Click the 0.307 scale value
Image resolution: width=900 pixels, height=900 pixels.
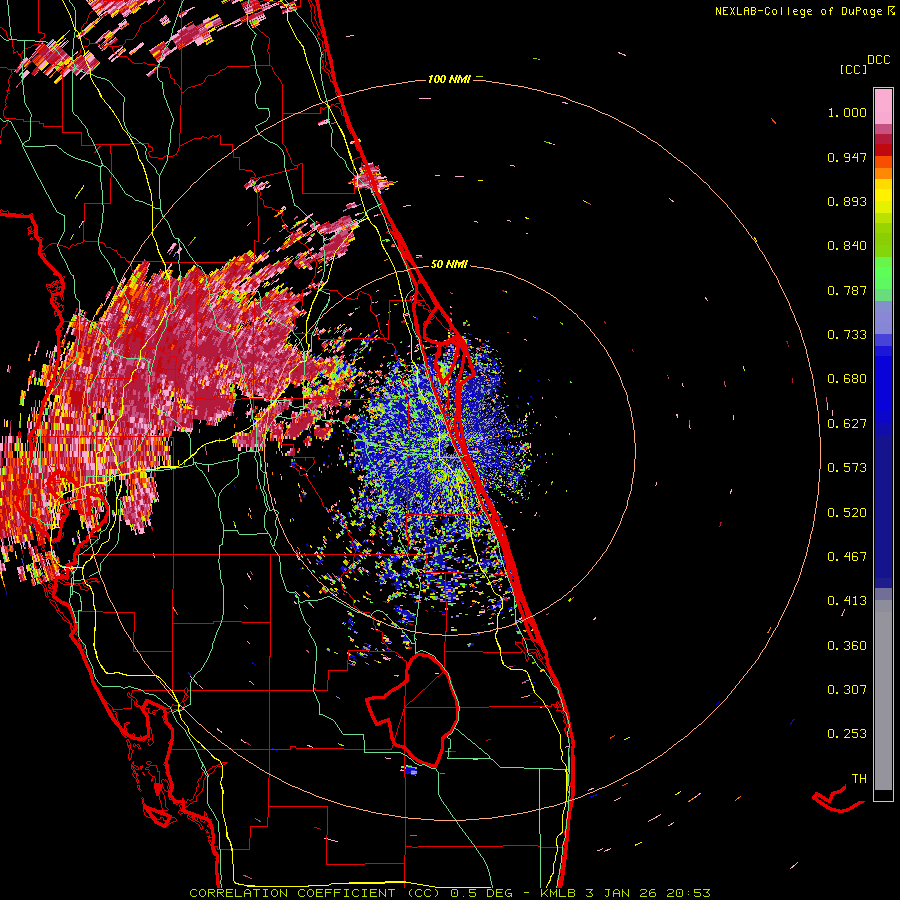tap(847, 690)
